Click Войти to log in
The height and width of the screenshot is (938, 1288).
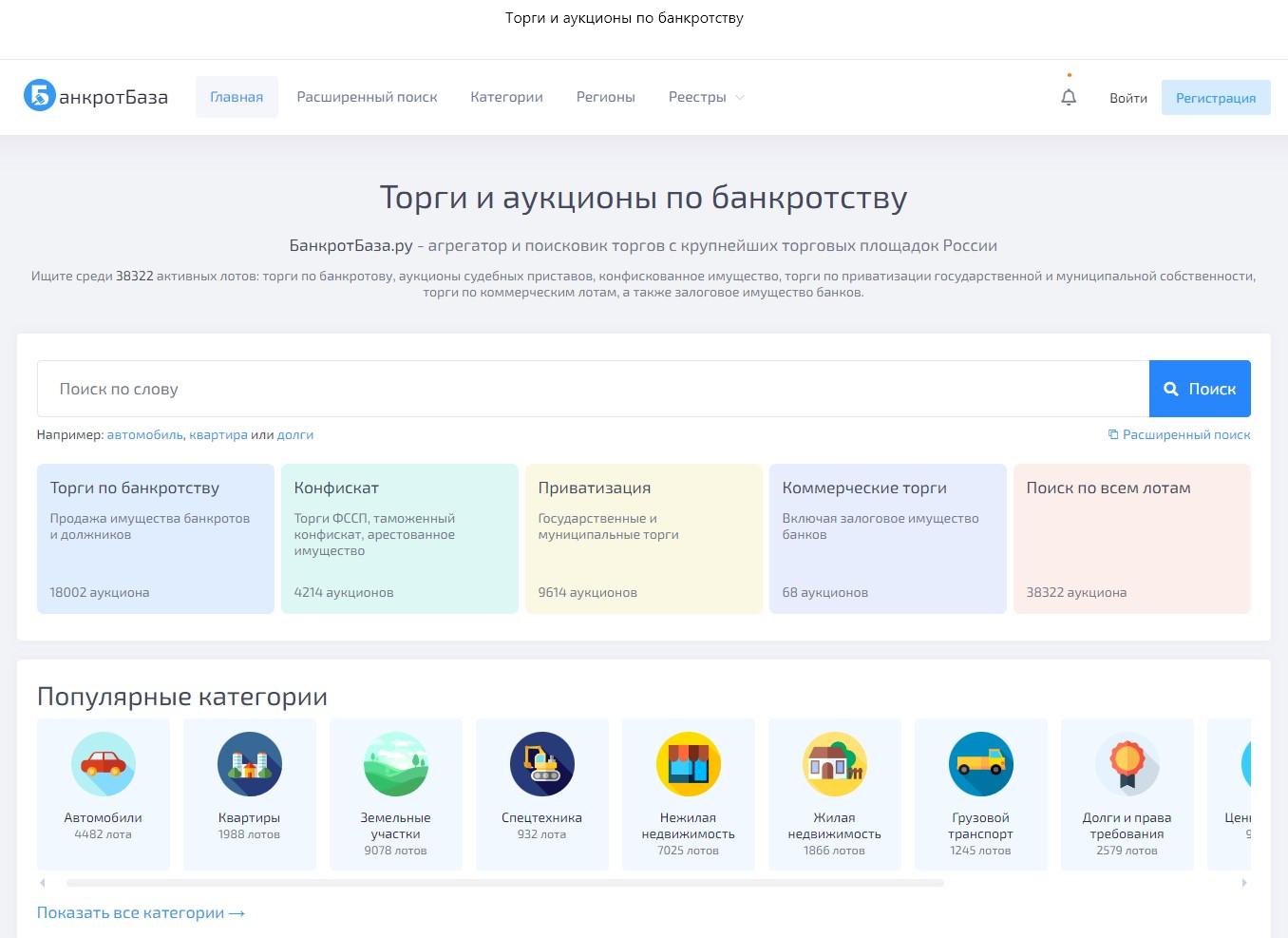(1128, 98)
